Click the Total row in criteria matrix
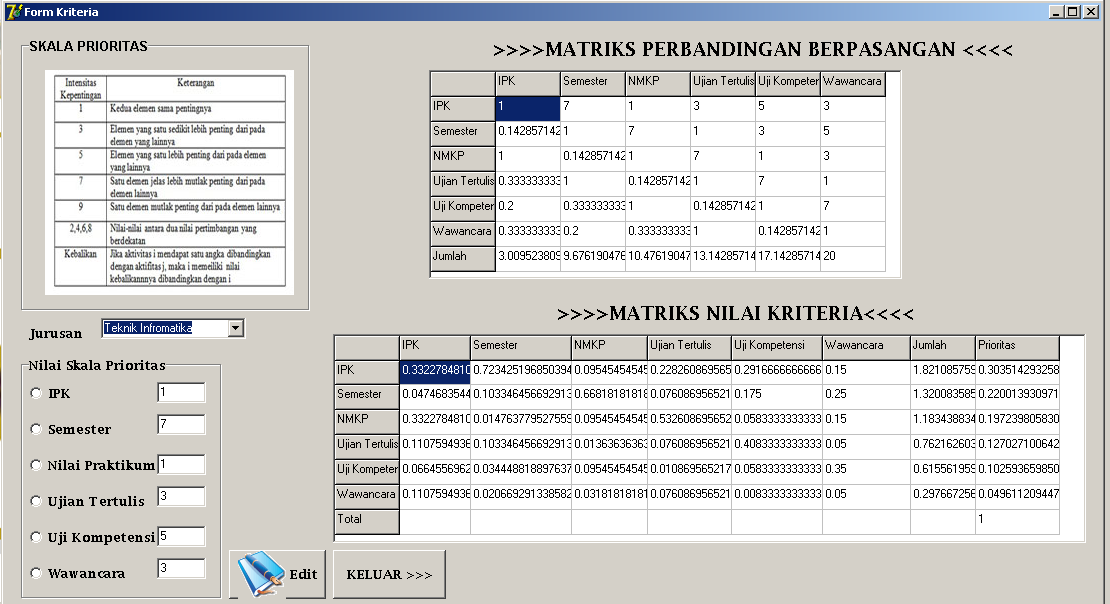The image size is (1110, 604). [365, 520]
